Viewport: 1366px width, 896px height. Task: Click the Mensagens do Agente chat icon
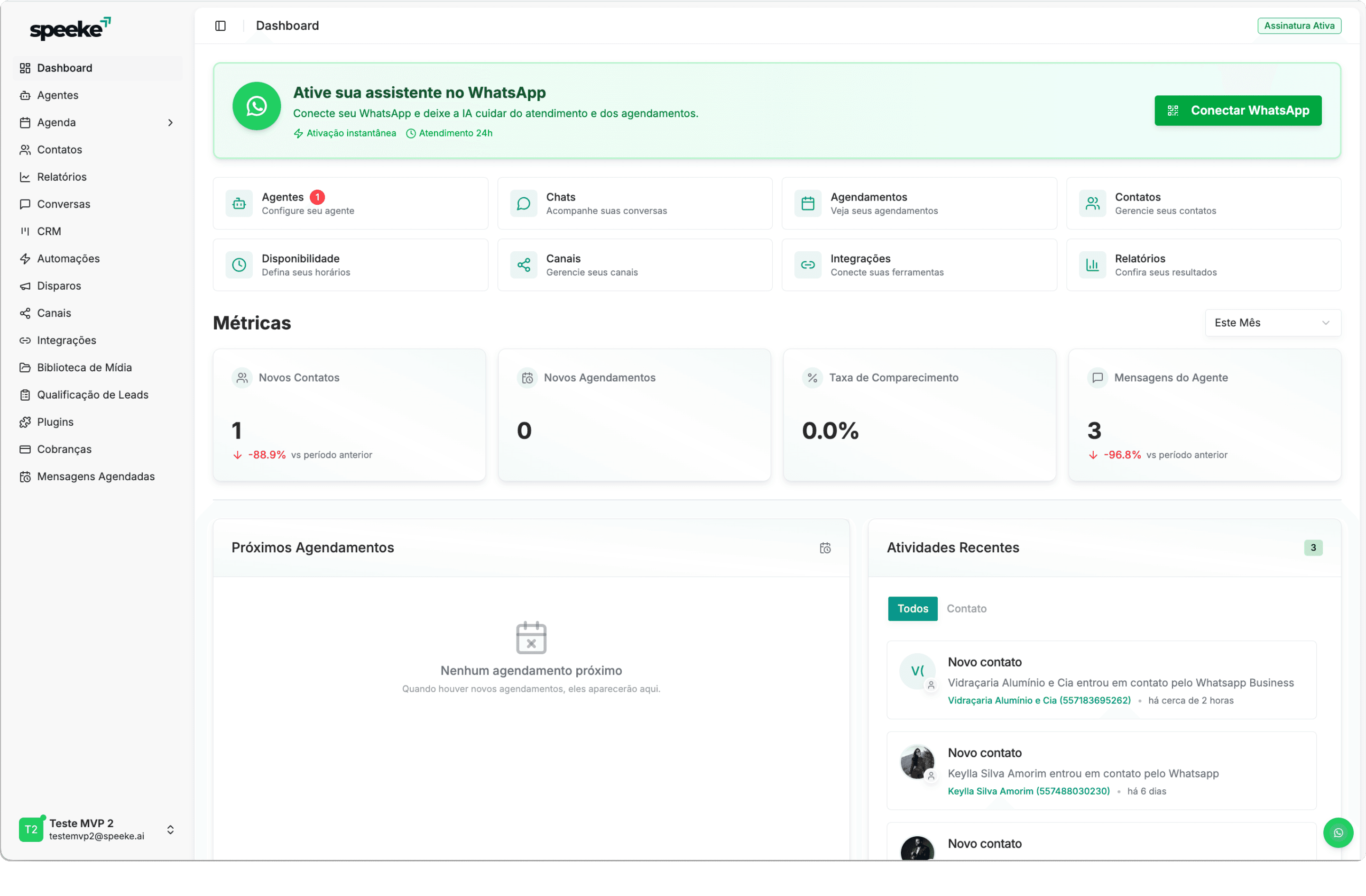point(1098,378)
